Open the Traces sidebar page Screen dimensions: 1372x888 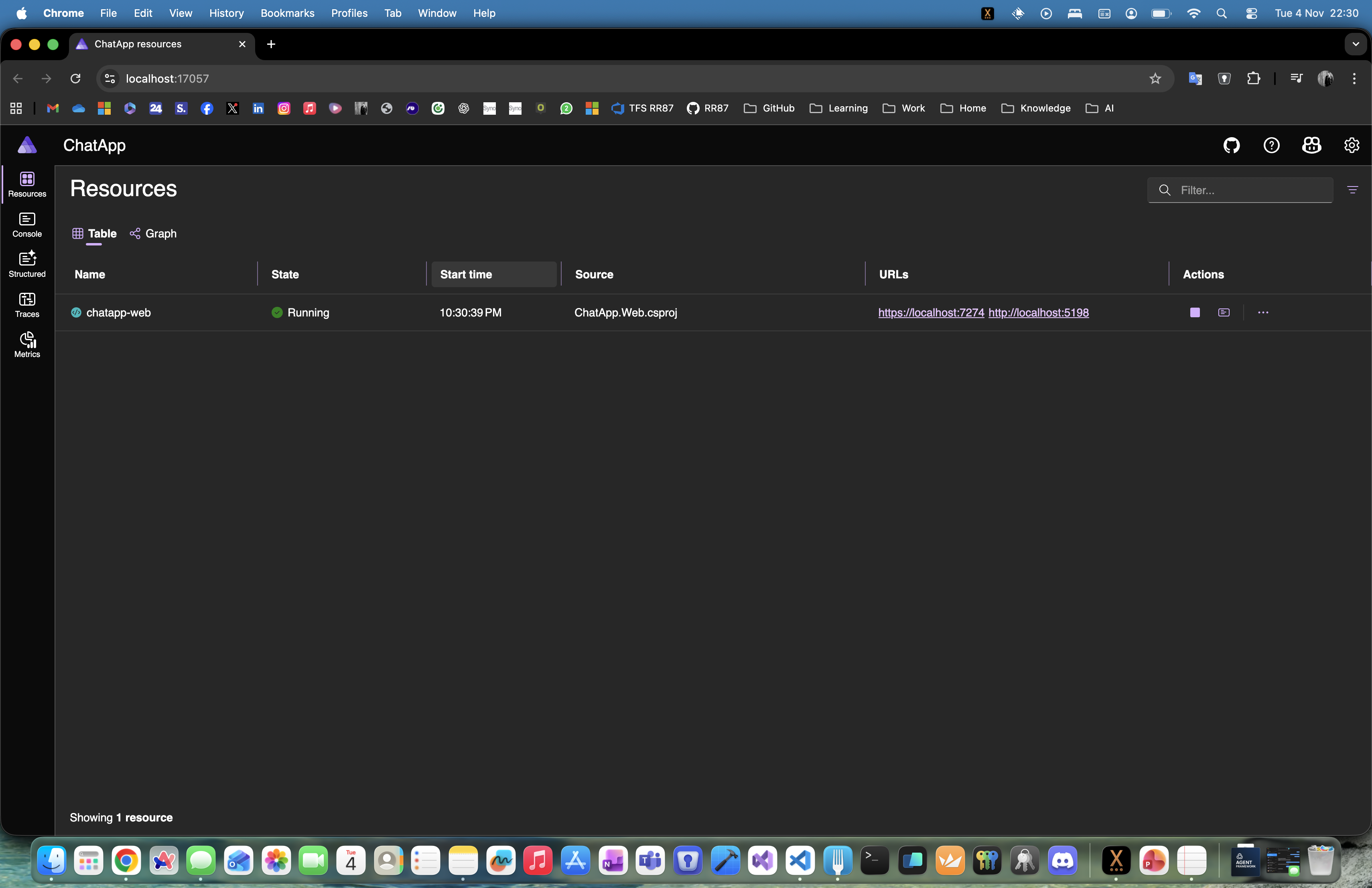point(27,304)
